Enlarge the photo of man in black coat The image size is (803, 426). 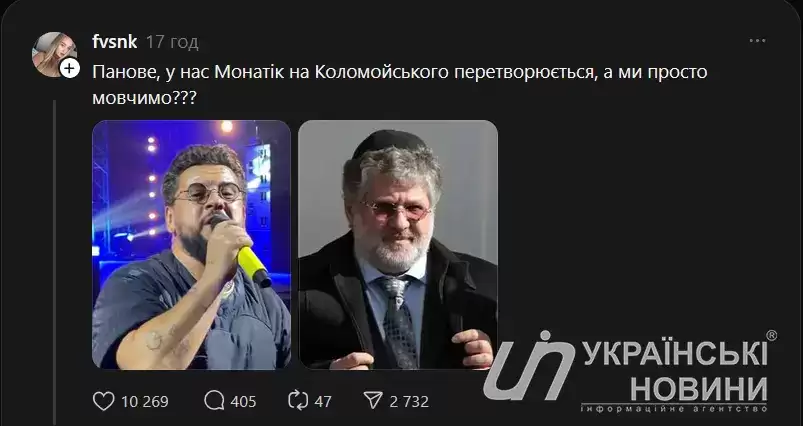pos(398,244)
